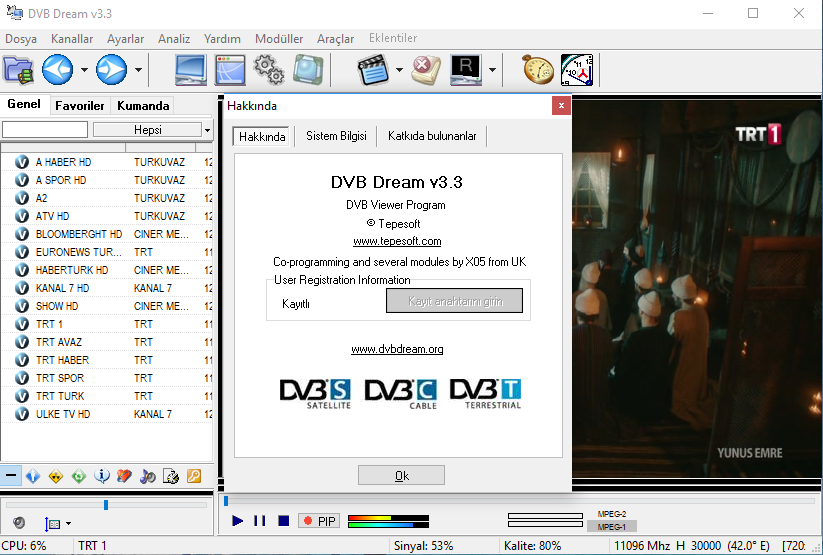Open the Araçlar menu
Viewport: 823px width, 555px height.
(x=335, y=39)
